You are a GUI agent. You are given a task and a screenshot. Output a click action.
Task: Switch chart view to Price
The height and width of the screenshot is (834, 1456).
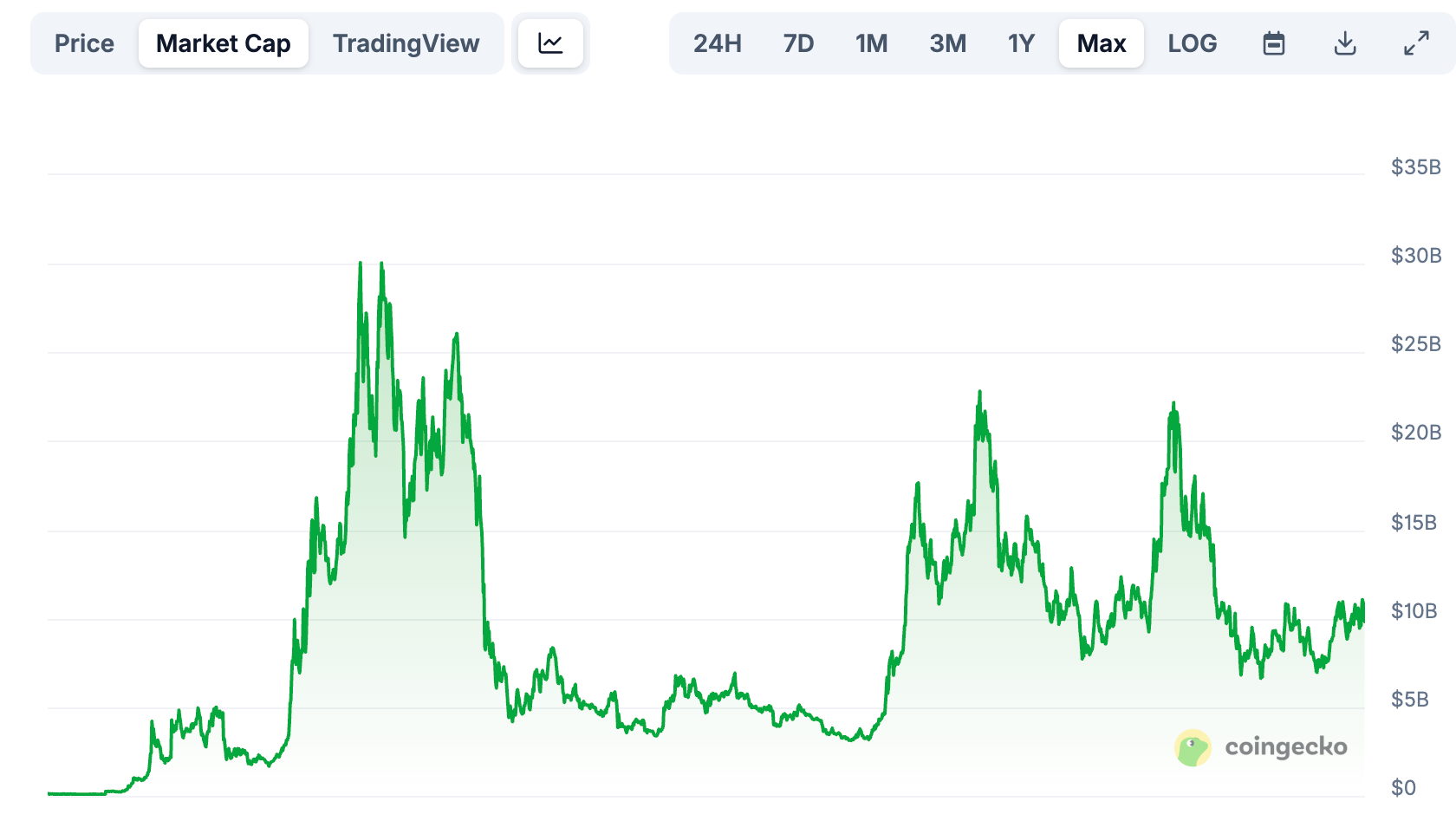coord(84,42)
